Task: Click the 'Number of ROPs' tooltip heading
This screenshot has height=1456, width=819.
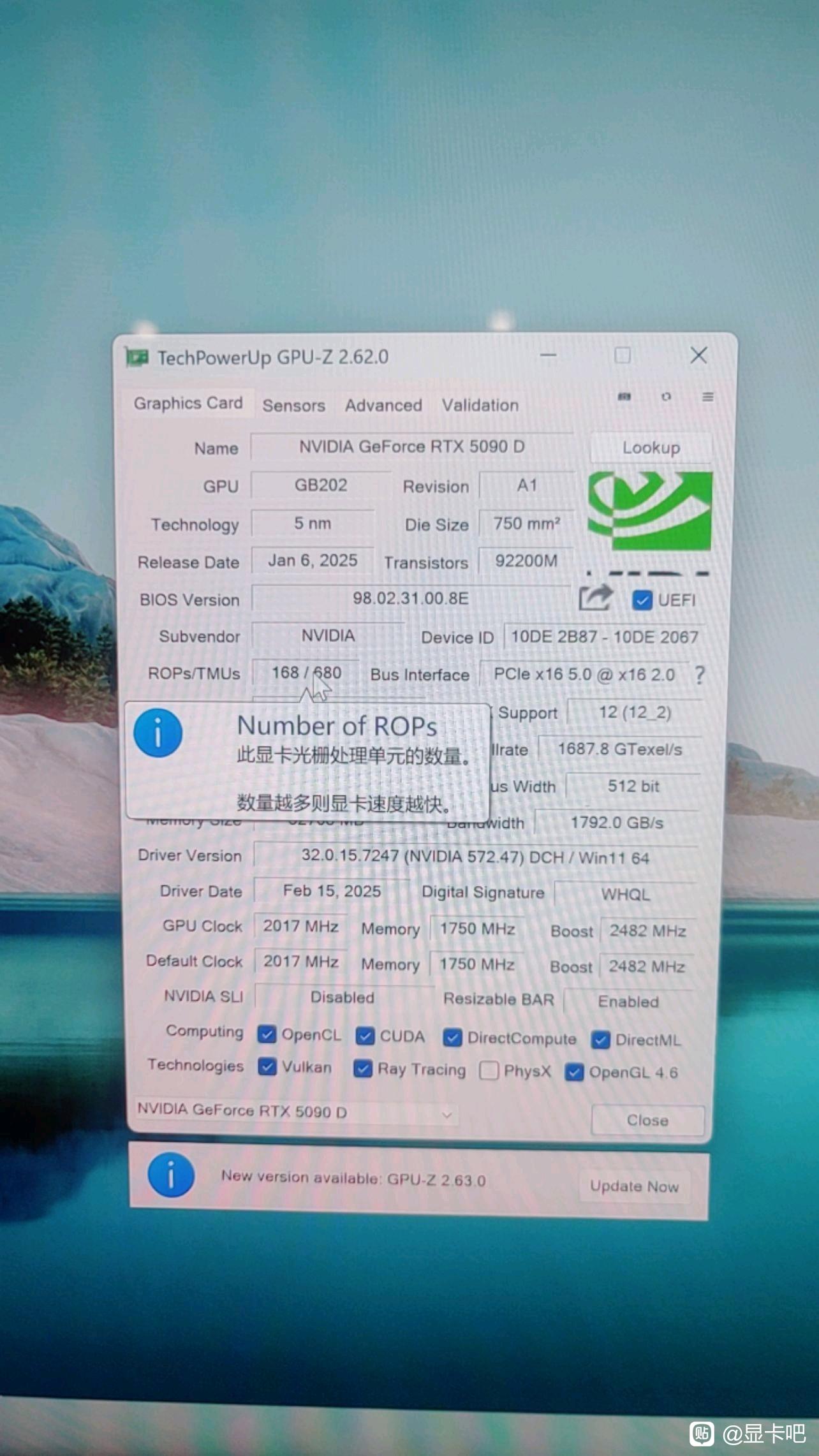Action: 337,726
